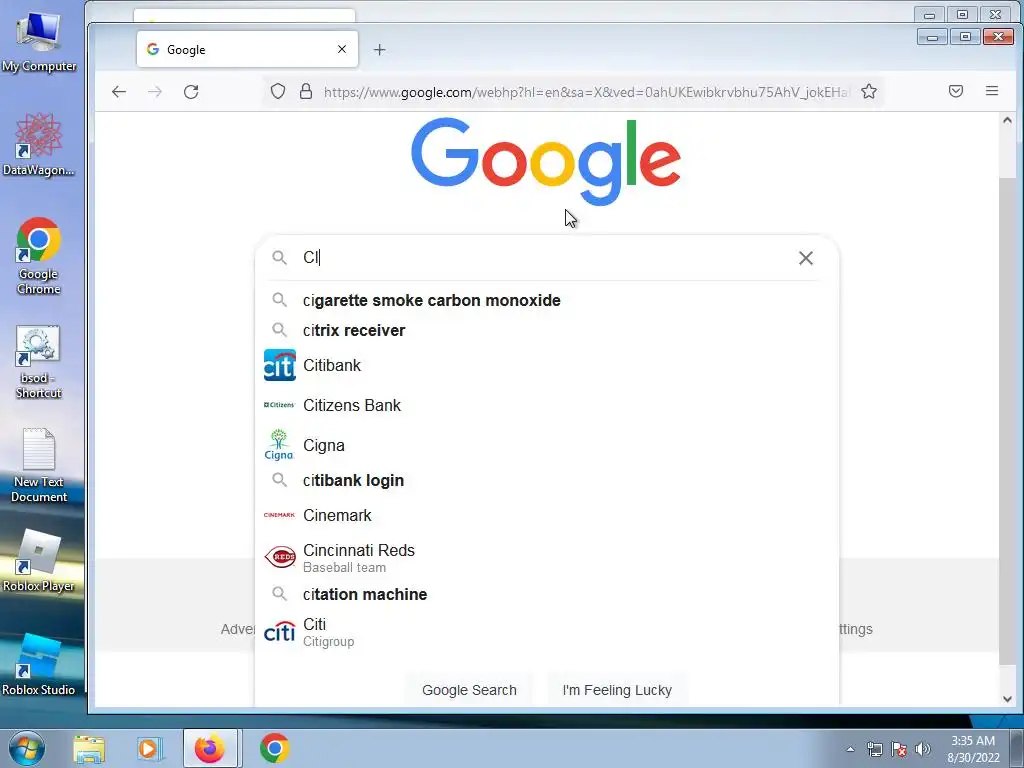Clear the search box with X
The image size is (1024, 768).
[806, 258]
